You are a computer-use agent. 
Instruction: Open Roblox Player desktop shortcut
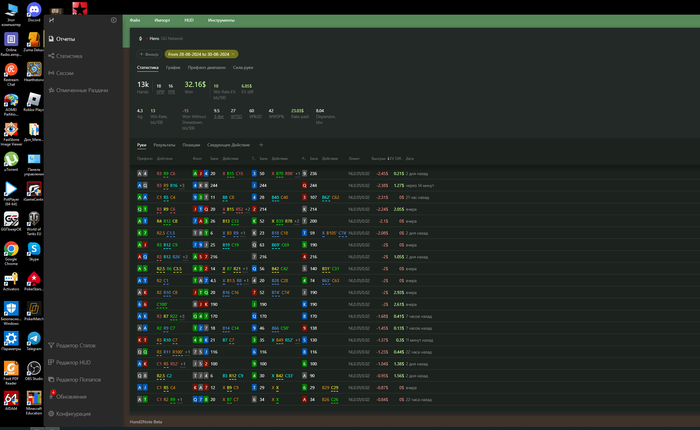34,102
